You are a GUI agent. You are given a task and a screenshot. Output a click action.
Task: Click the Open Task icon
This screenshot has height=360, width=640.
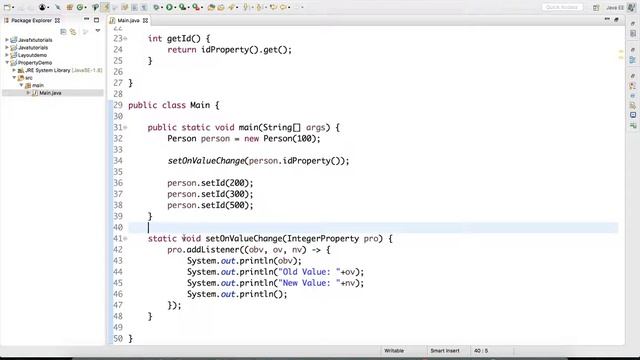click(x=221, y=7)
